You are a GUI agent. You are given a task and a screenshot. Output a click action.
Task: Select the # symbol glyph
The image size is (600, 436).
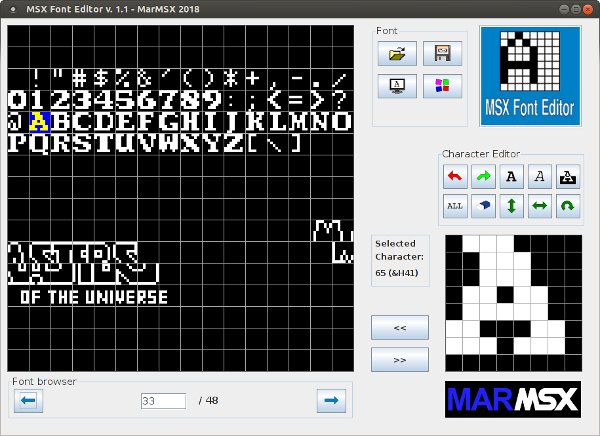[83, 79]
